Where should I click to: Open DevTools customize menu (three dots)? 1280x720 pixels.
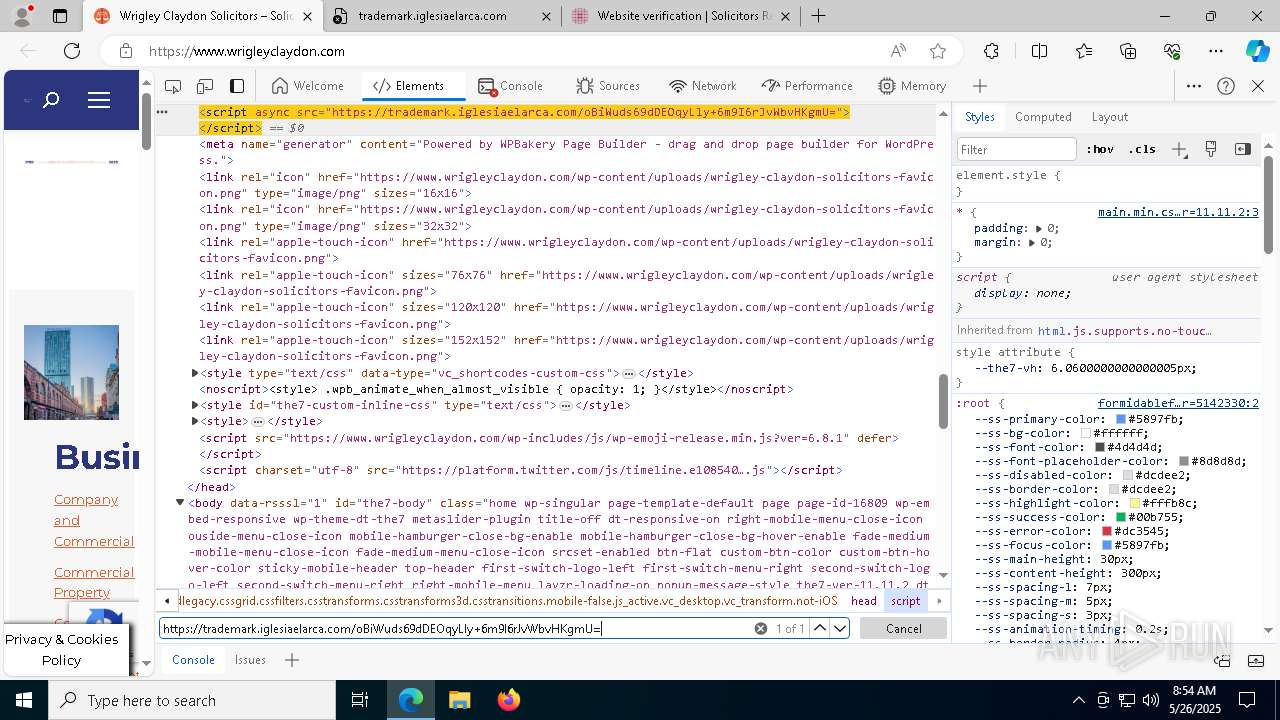coord(1194,86)
